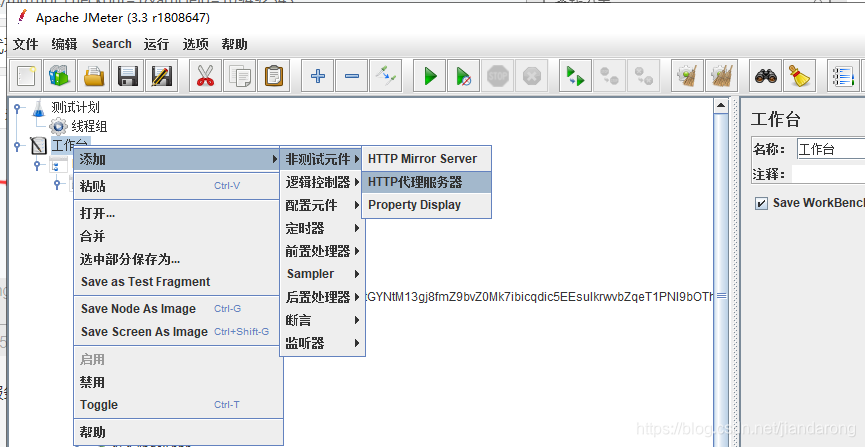Choose 非测试元件 submenu entry
This screenshot has width=865, height=447.
tap(323, 159)
